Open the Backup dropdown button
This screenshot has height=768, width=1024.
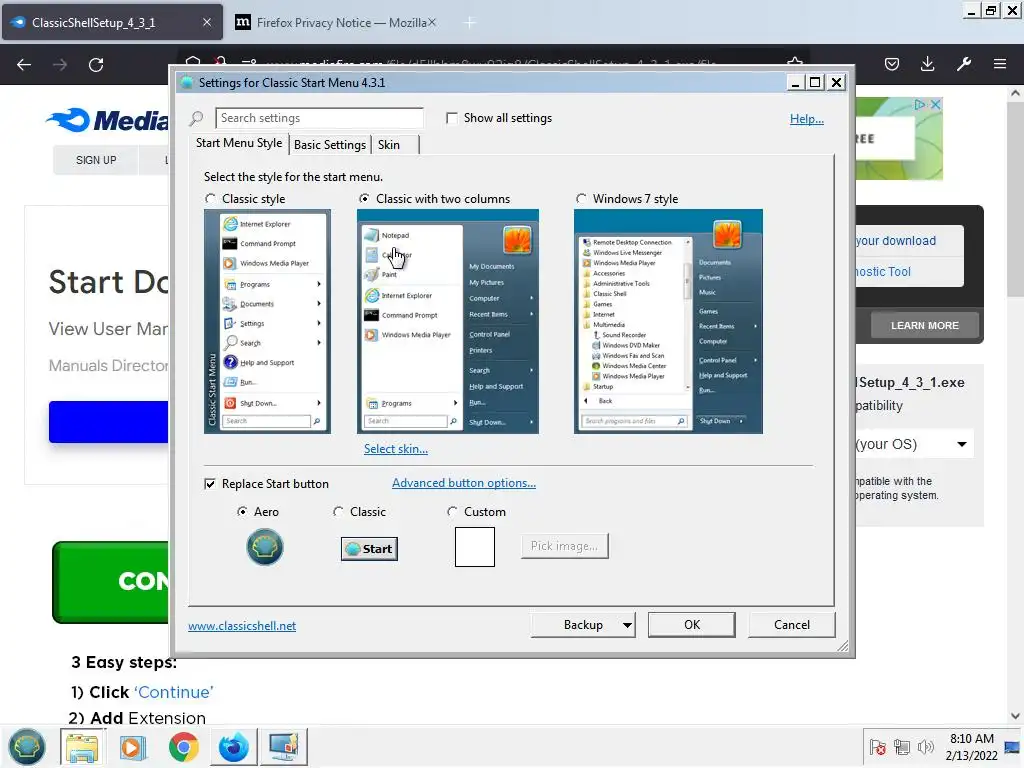pyautogui.click(x=583, y=625)
